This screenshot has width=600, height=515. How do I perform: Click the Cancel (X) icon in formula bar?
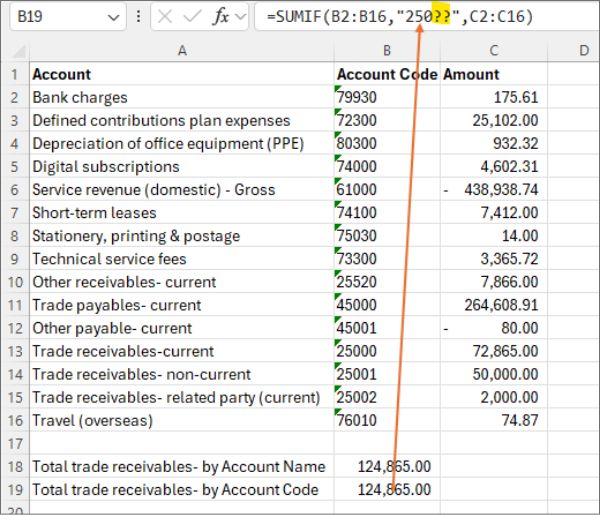pos(166,18)
